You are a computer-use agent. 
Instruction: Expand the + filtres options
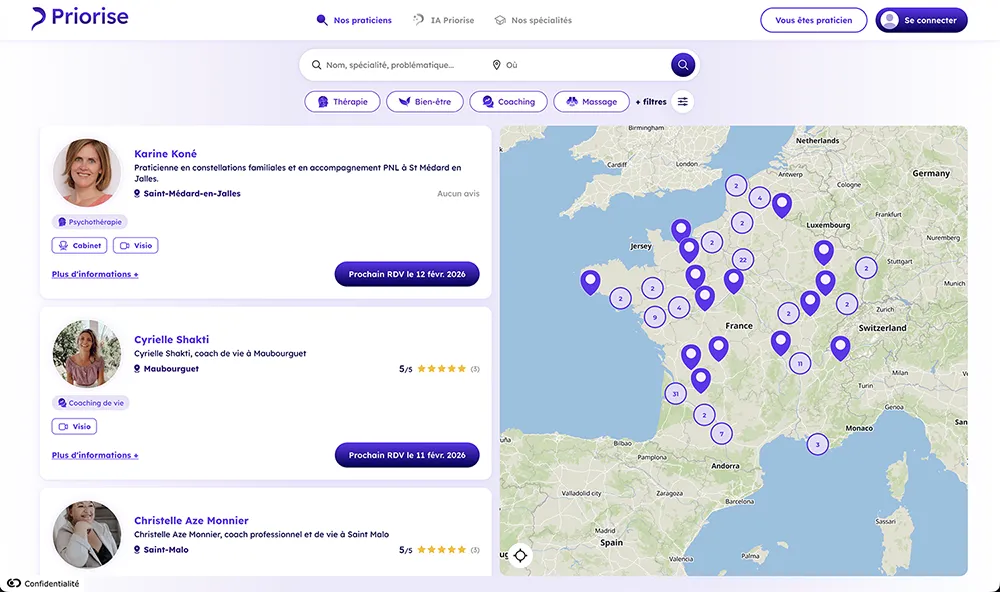tap(651, 101)
